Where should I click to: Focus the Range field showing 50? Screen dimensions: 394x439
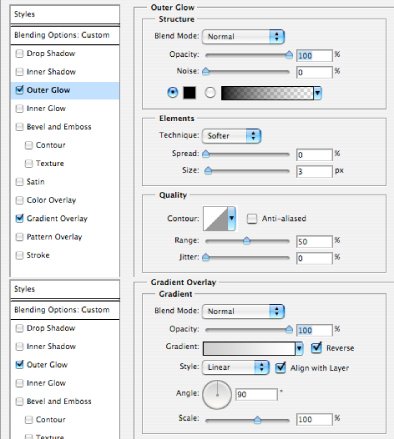(314, 241)
